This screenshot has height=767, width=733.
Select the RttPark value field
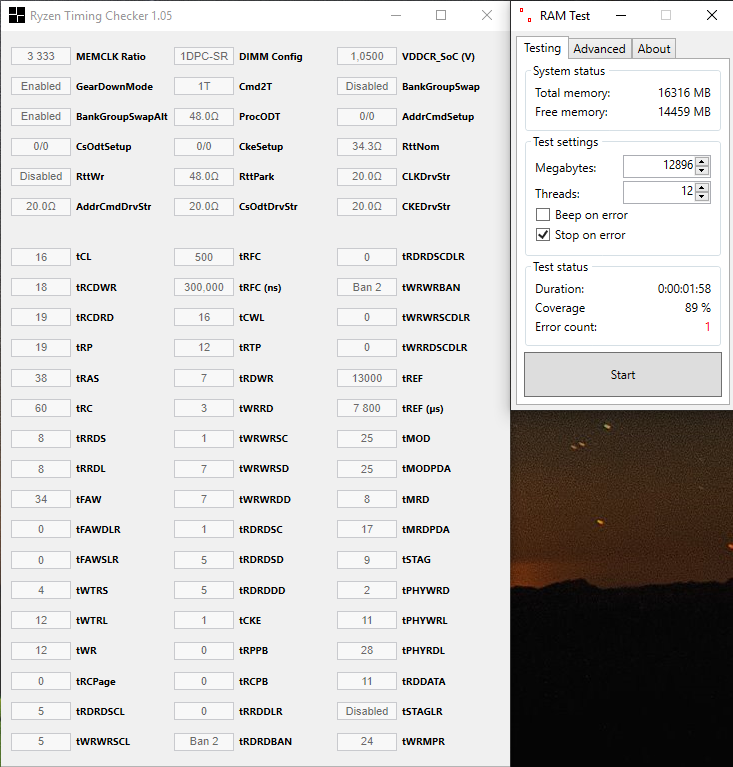204,176
